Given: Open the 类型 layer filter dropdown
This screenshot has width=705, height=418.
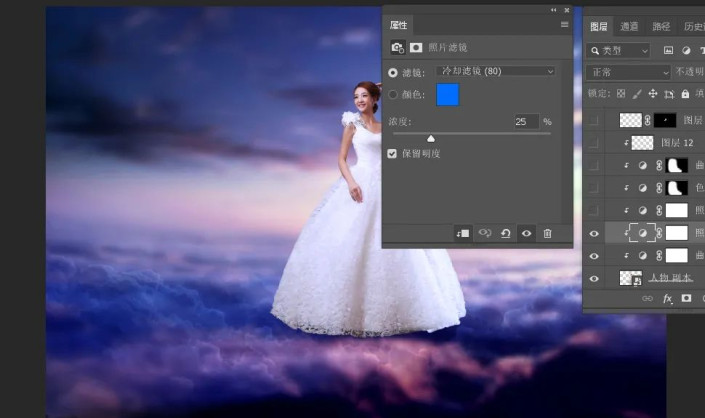Looking at the screenshot, I should tap(618, 50).
